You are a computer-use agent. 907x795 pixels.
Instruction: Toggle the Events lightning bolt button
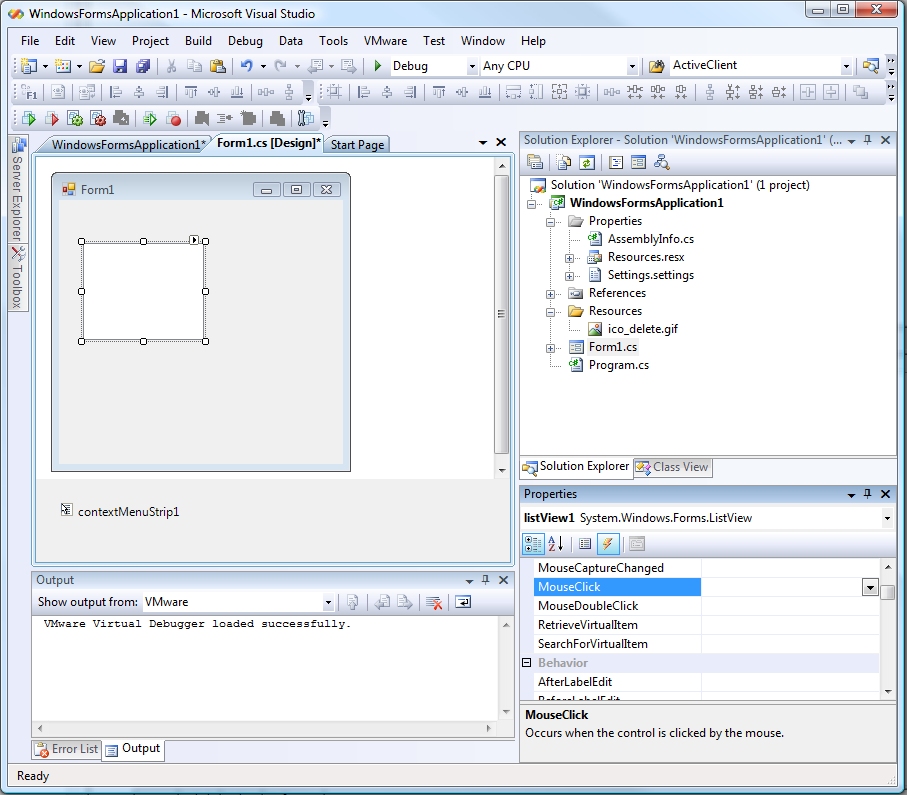pyautogui.click(x=608, y=544)
